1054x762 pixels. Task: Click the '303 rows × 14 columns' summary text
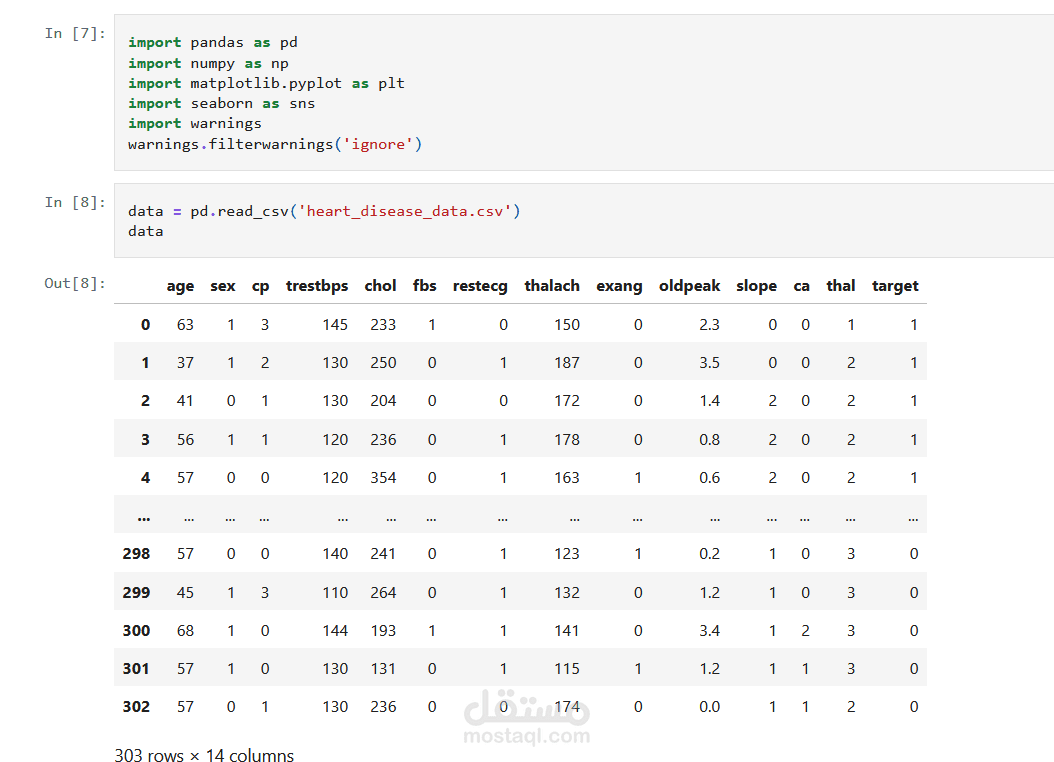[204, 755]
